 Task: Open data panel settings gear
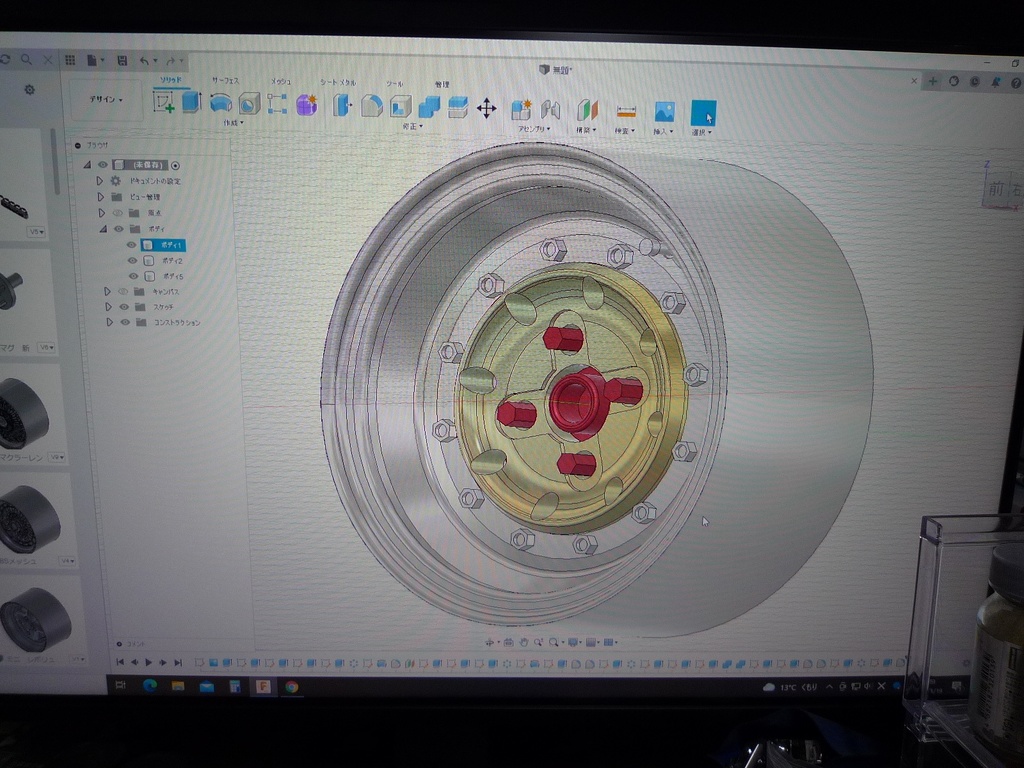(x=29, y=89)
